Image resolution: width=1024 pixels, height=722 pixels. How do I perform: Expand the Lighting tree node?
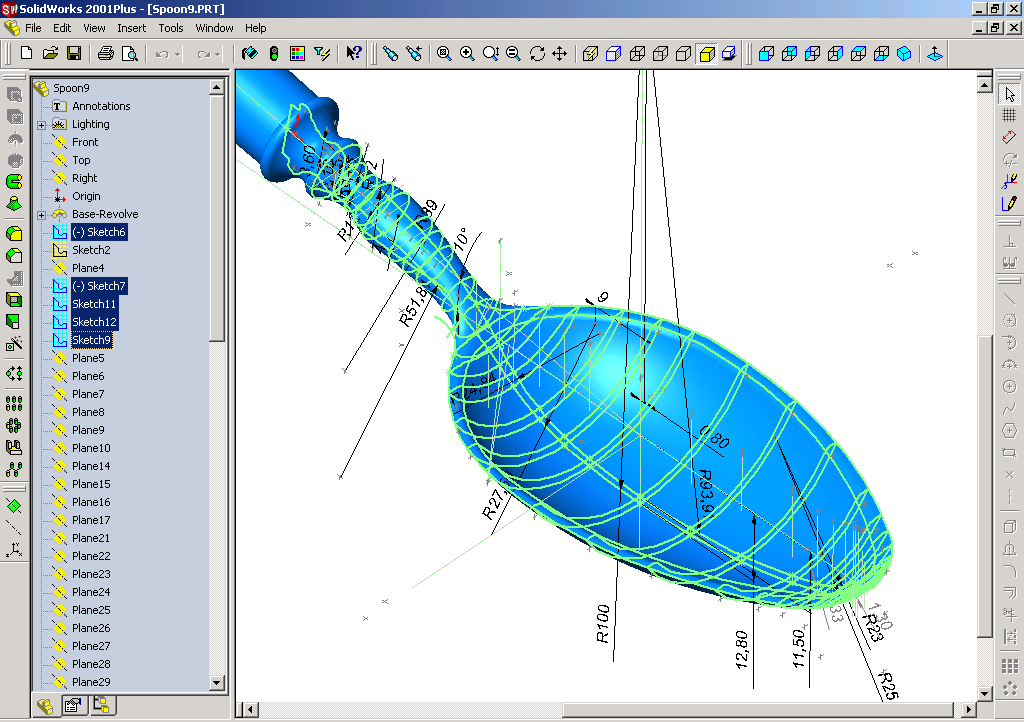42,125
